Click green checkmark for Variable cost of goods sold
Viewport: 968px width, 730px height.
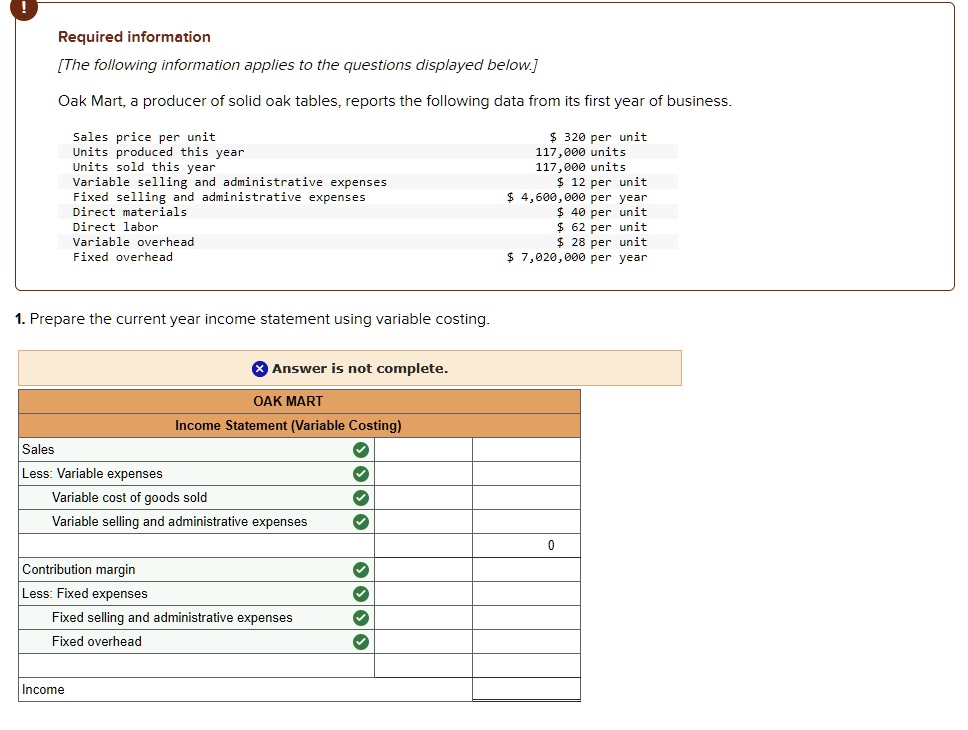(x=361, y=498)
